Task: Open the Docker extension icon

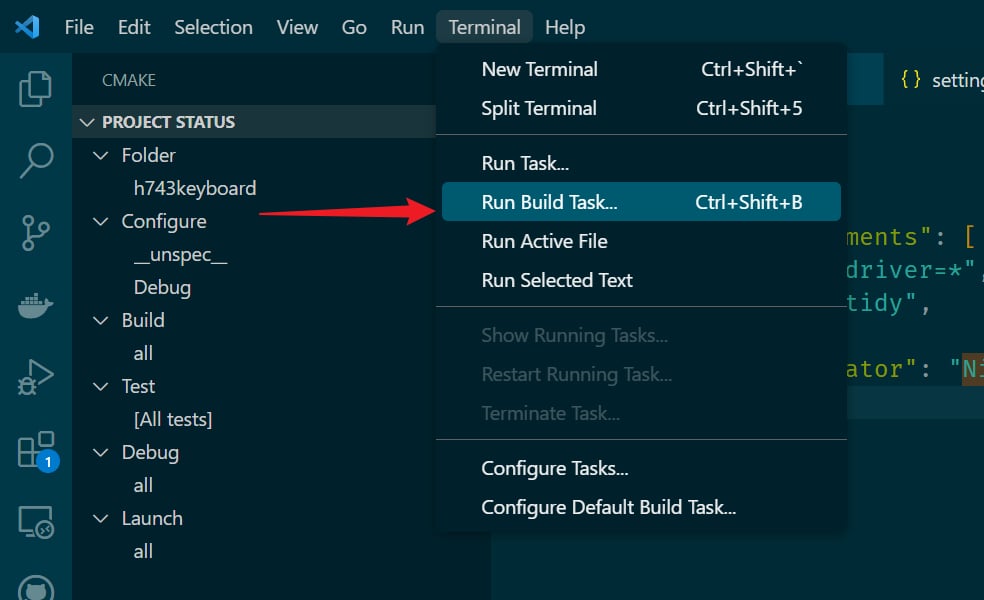Action: (36, 306)
